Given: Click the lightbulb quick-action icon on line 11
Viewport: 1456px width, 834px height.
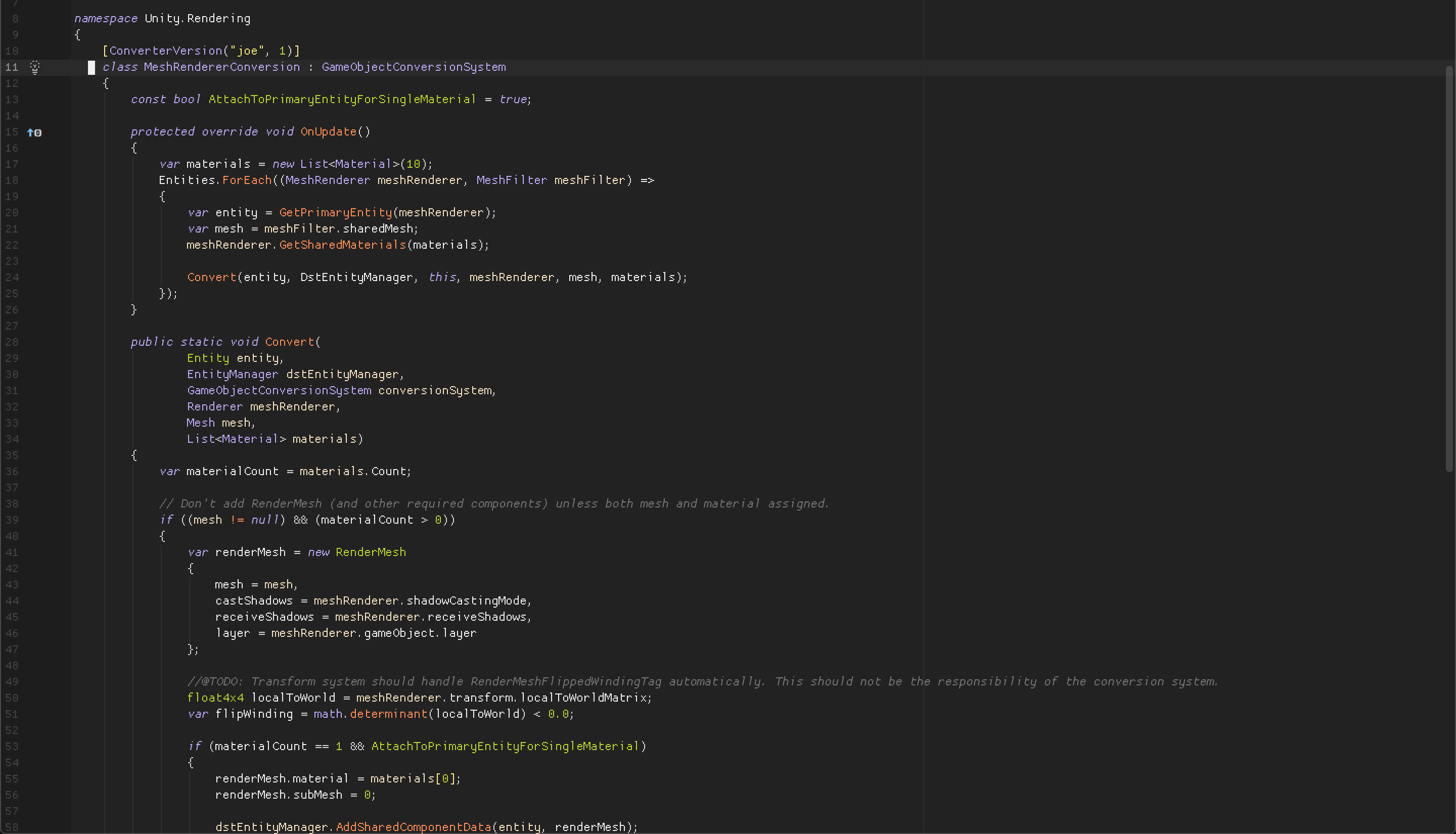Looking at the screenshot, I should 35,68.
